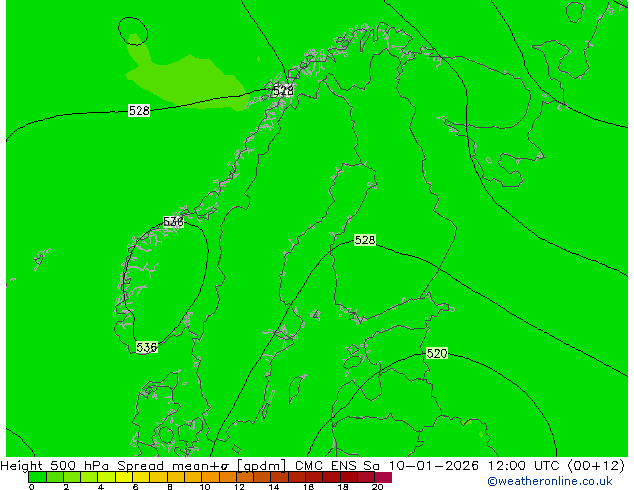The image size is (634, 490).
Task: Click the legend number 10
Action: pos(205,487)
